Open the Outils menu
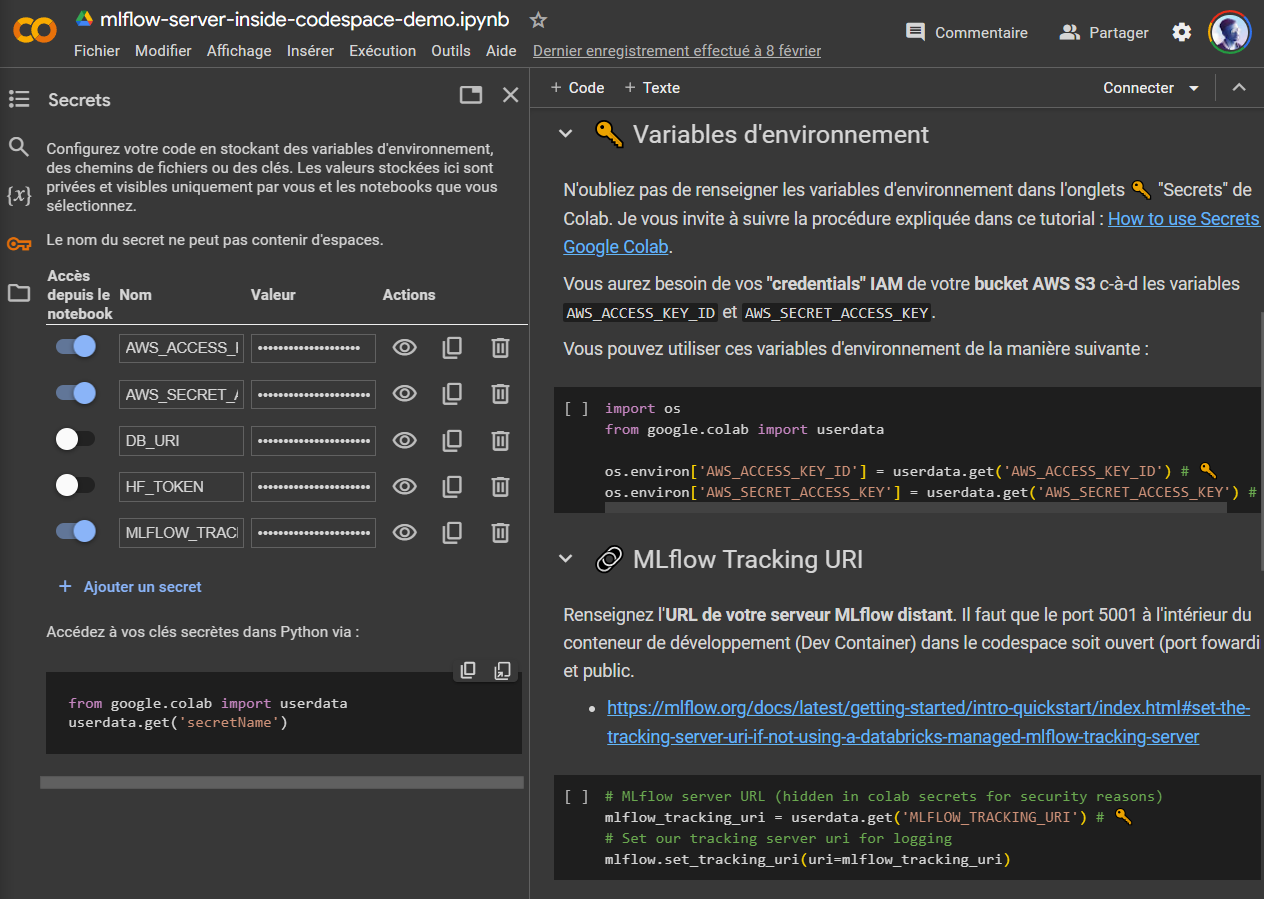Viewport: 1264px width, 899px height. pos(451,51)
